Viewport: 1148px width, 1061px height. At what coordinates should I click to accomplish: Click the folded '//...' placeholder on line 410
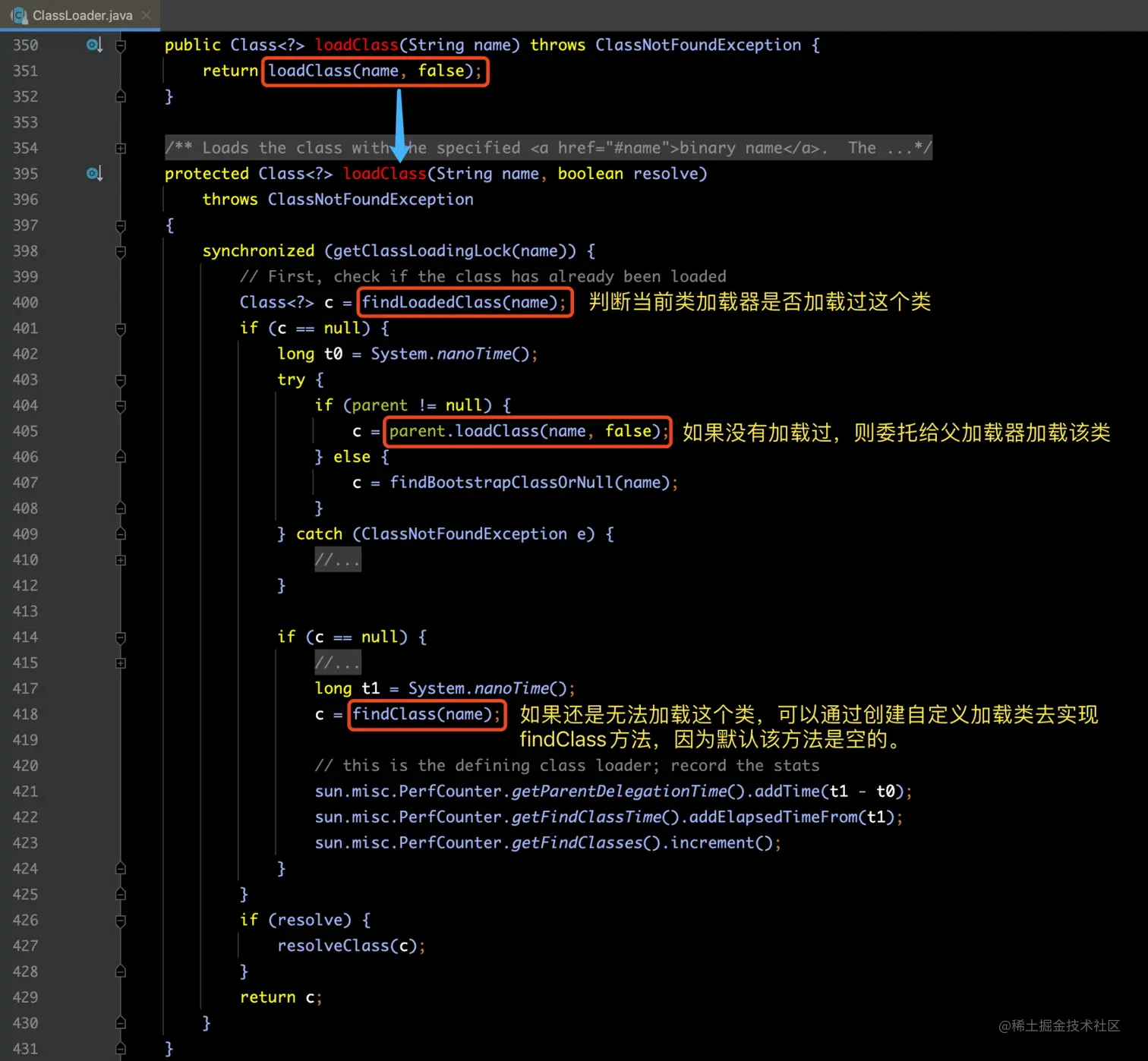(x=338, y=560)
